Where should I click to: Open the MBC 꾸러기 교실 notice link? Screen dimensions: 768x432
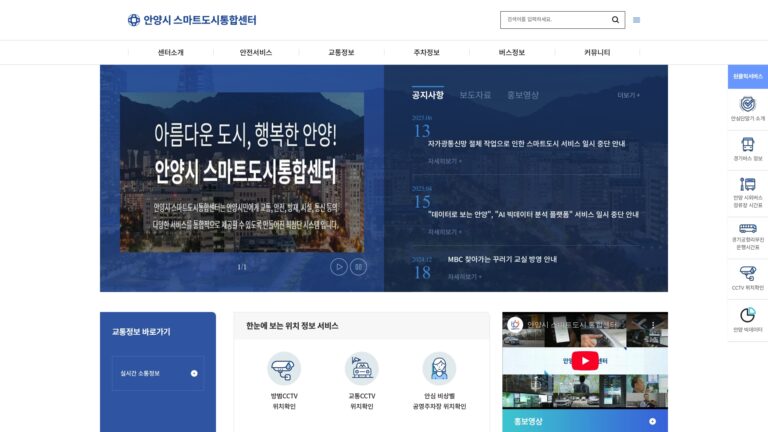point(502,259)
